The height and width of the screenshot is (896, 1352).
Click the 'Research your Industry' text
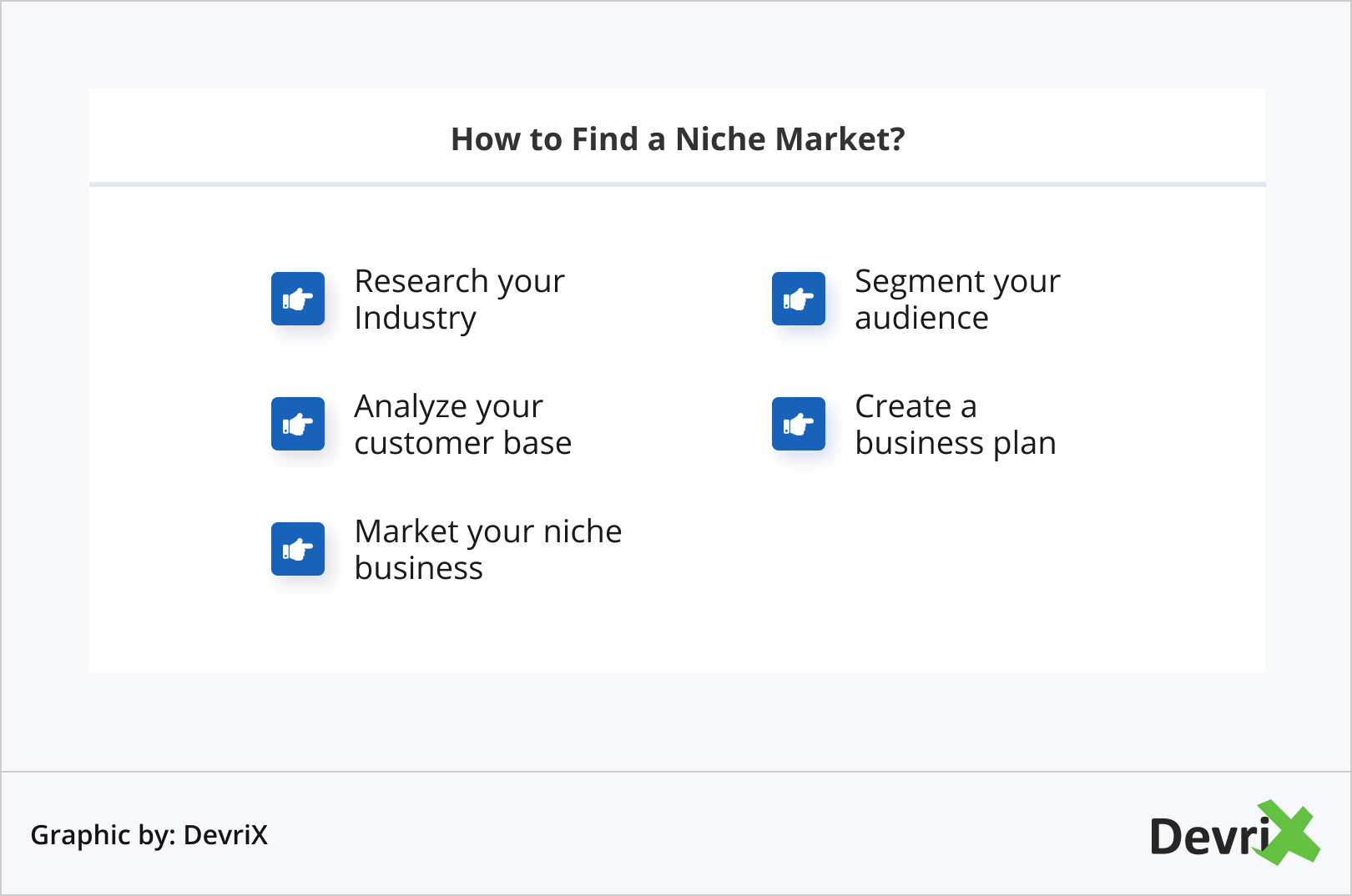tap(459, 300)
